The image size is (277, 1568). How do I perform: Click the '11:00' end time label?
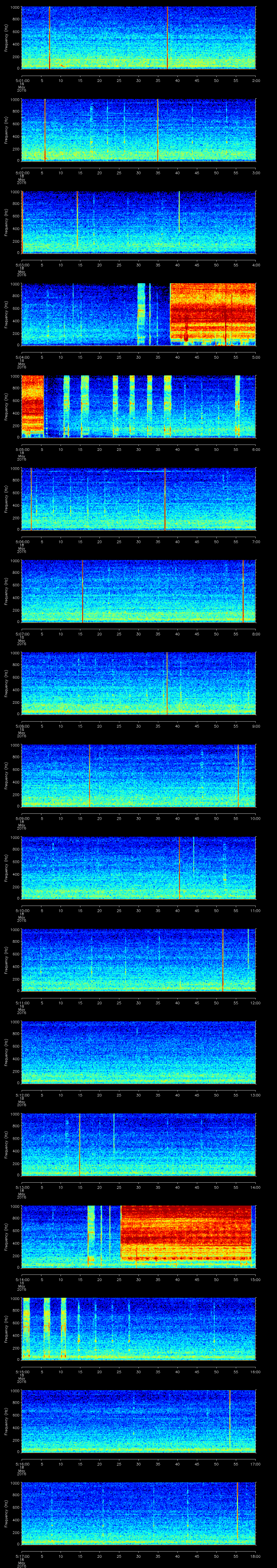256,910
